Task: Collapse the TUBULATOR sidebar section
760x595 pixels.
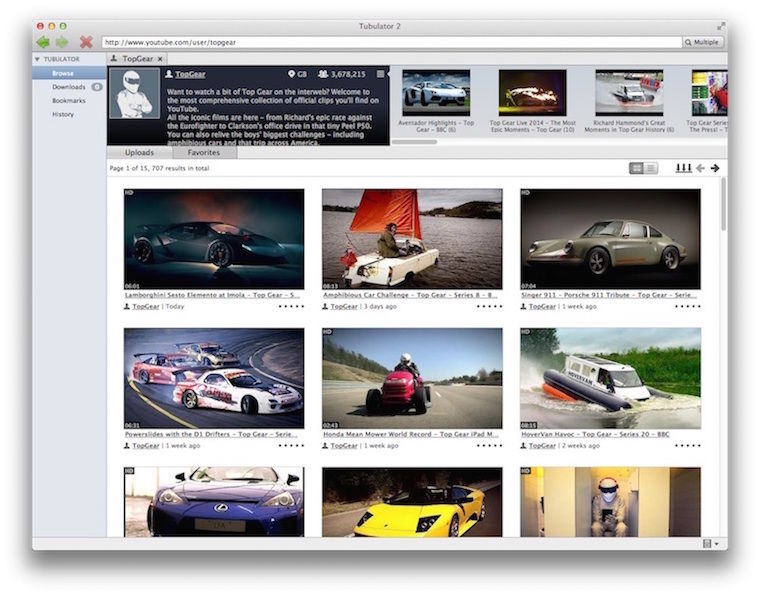Action: 37,59
